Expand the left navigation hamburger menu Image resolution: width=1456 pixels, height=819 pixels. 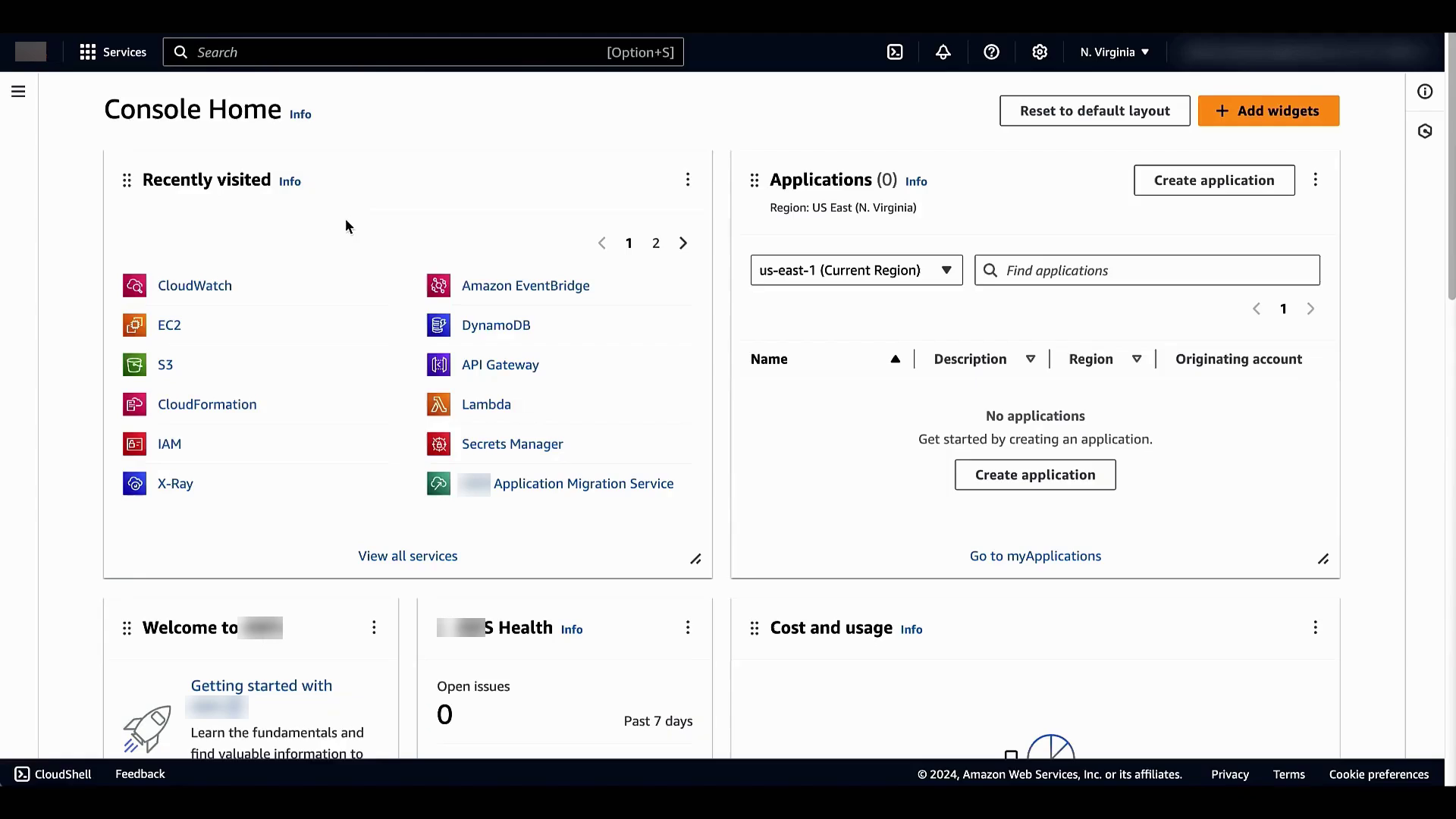(x=18, y=92)
